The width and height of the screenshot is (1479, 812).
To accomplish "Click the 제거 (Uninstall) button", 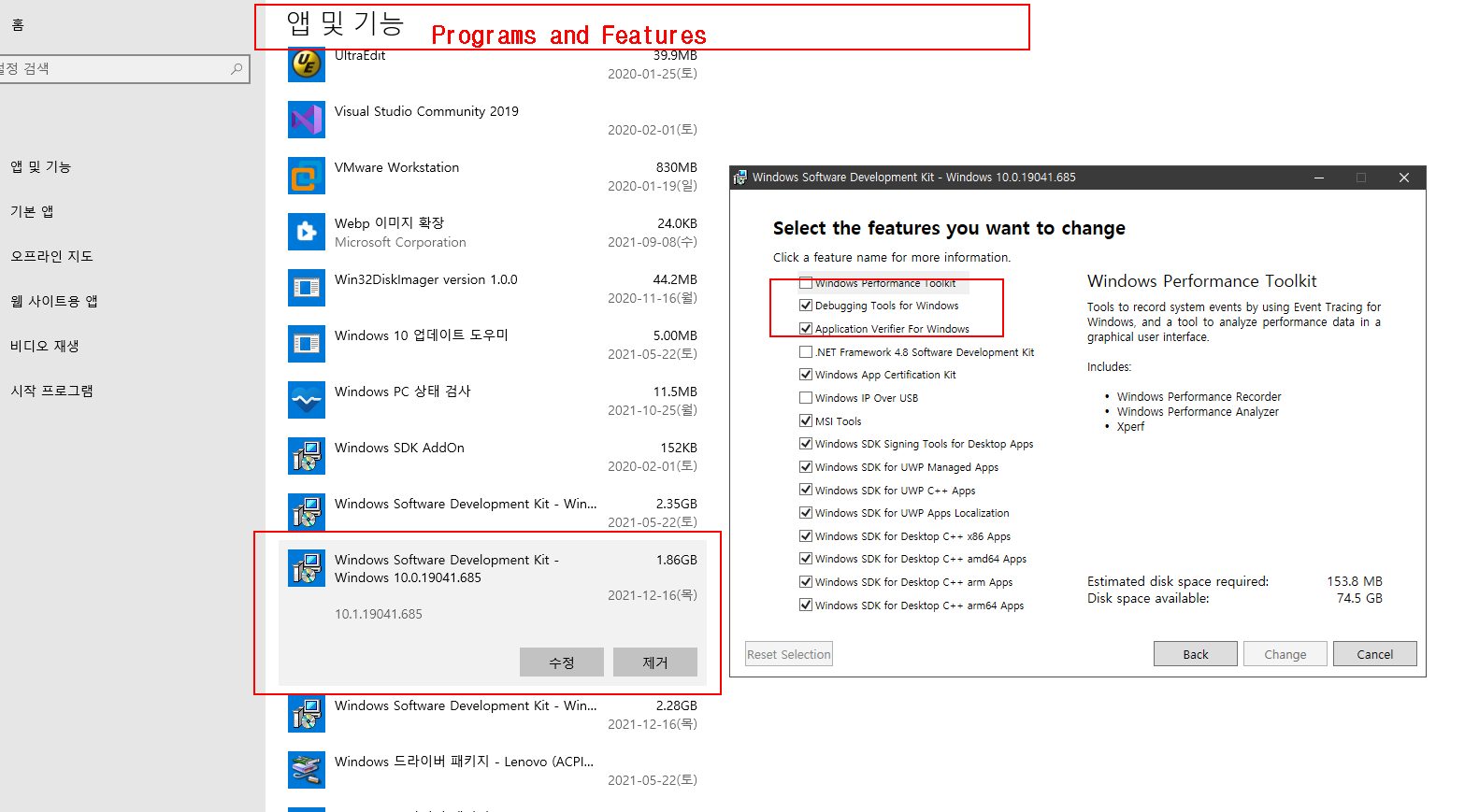I will point(655,662).
